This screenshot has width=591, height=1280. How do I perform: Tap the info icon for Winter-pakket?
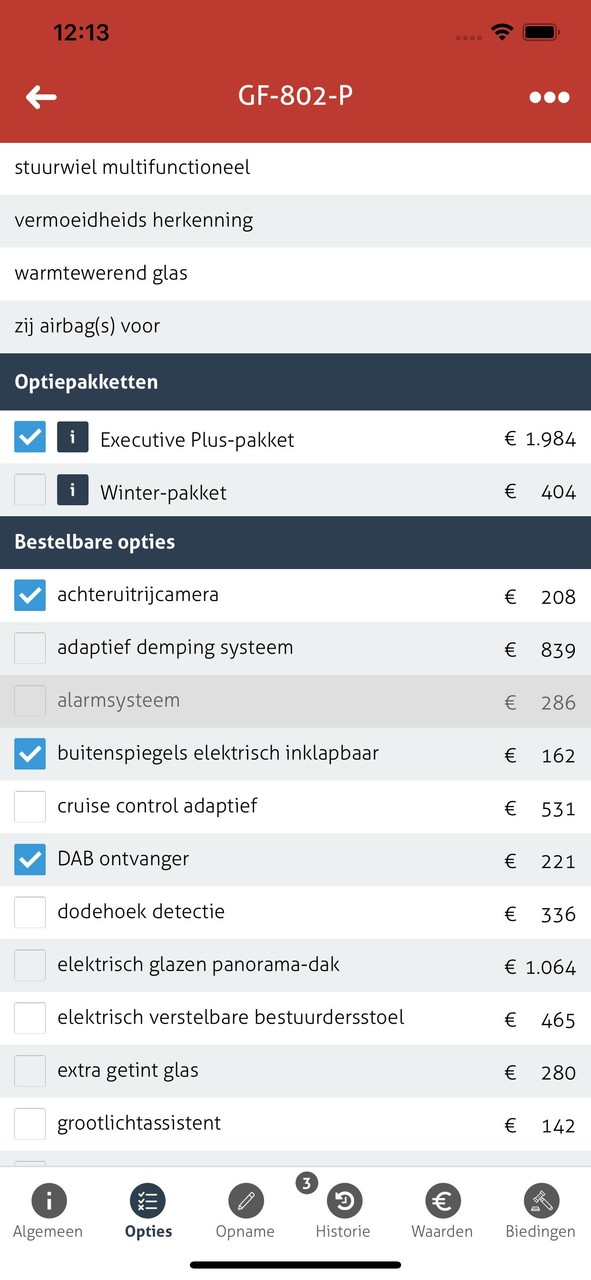click(x=72, y=490)
